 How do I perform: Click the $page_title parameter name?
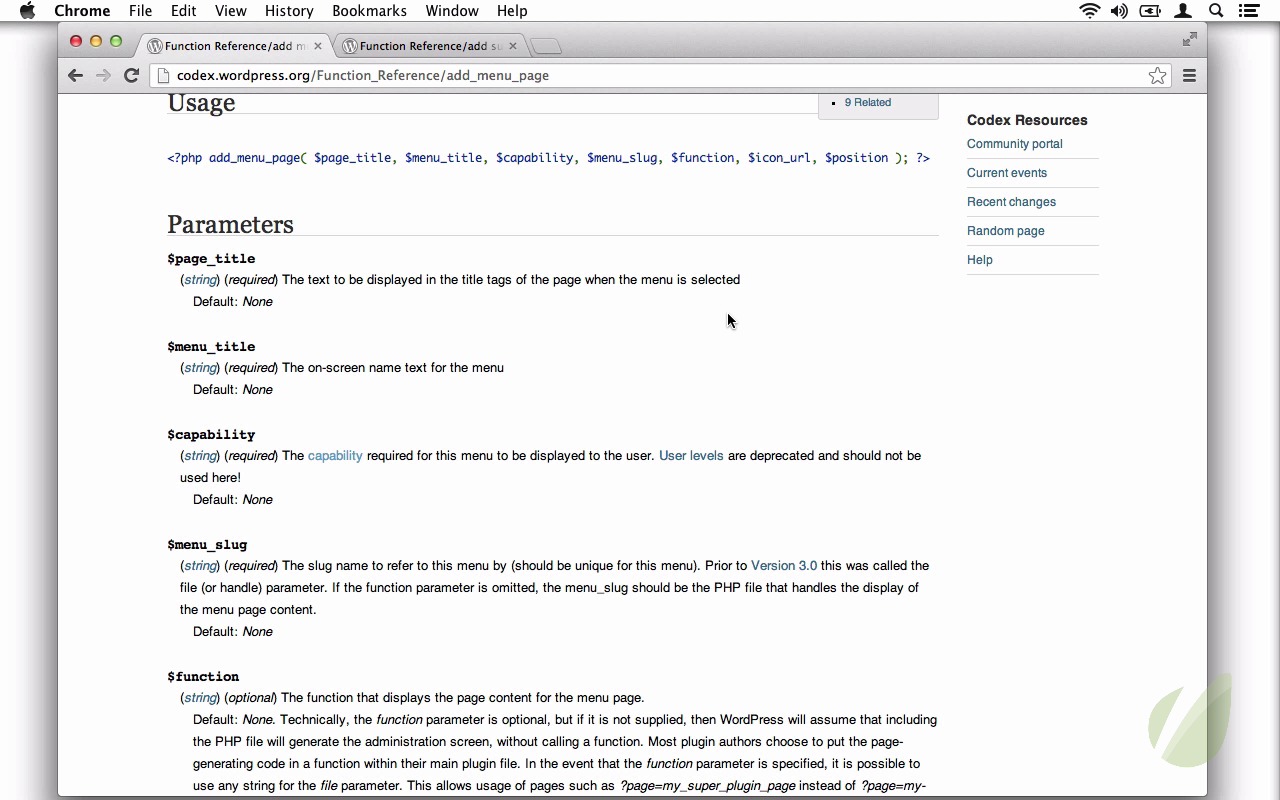[211, 259]
